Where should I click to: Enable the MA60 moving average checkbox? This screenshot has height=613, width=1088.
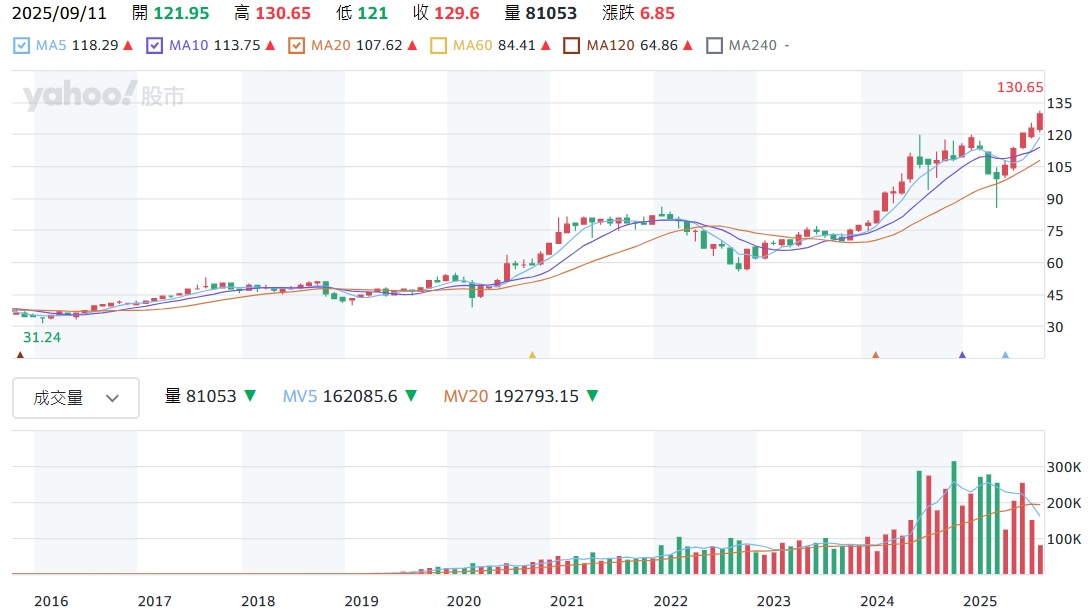coord(438,46)
